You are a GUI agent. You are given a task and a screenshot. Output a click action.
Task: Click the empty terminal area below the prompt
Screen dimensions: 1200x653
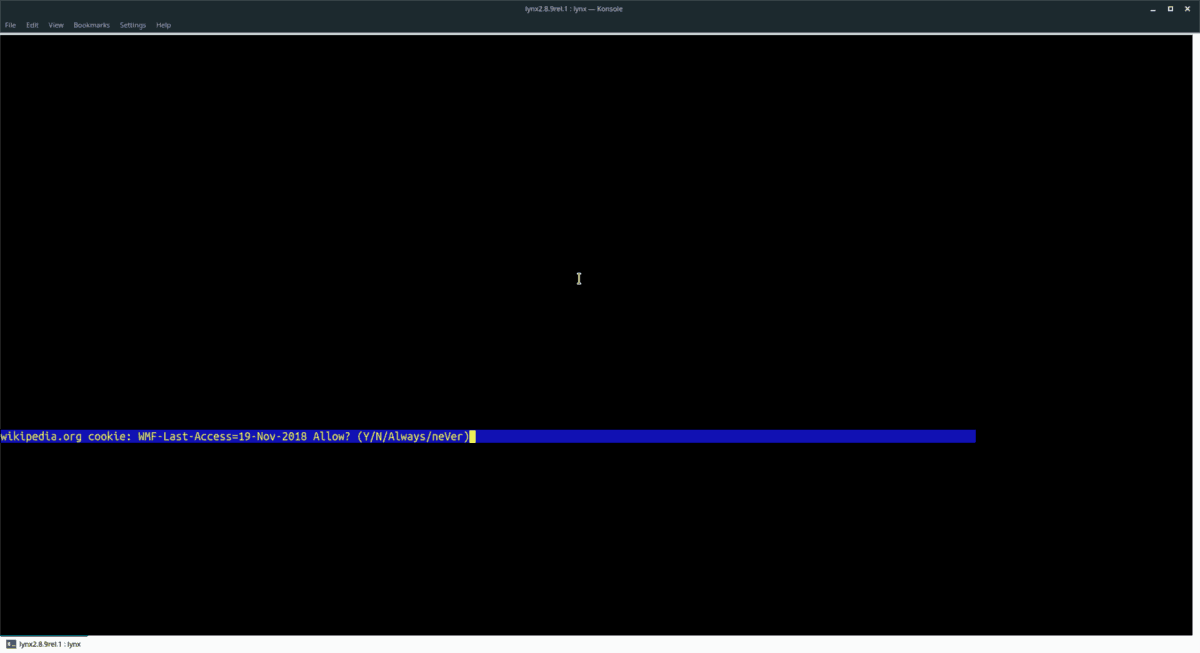pos(600,530)
